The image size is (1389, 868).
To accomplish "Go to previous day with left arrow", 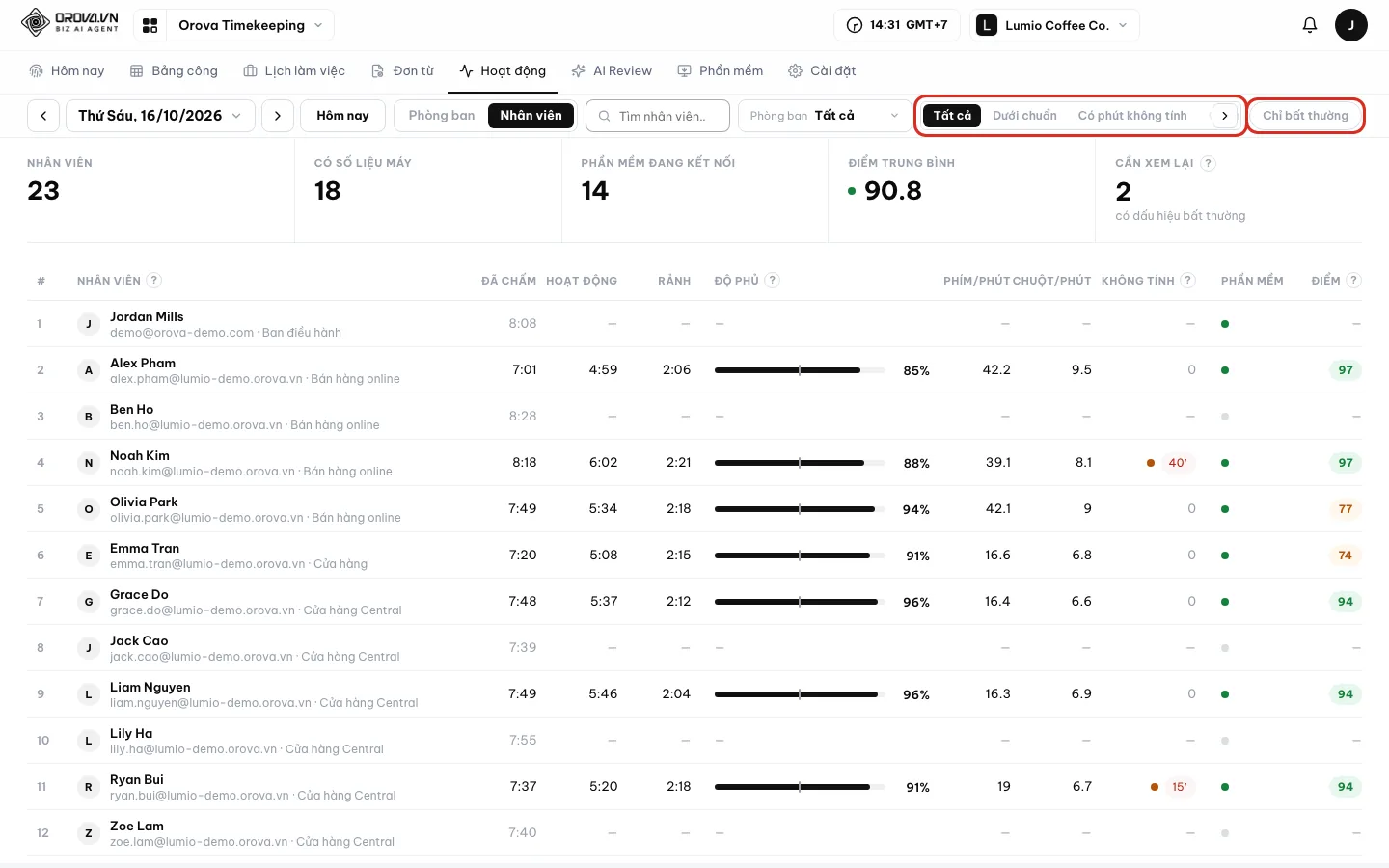I will click(43, 116).
